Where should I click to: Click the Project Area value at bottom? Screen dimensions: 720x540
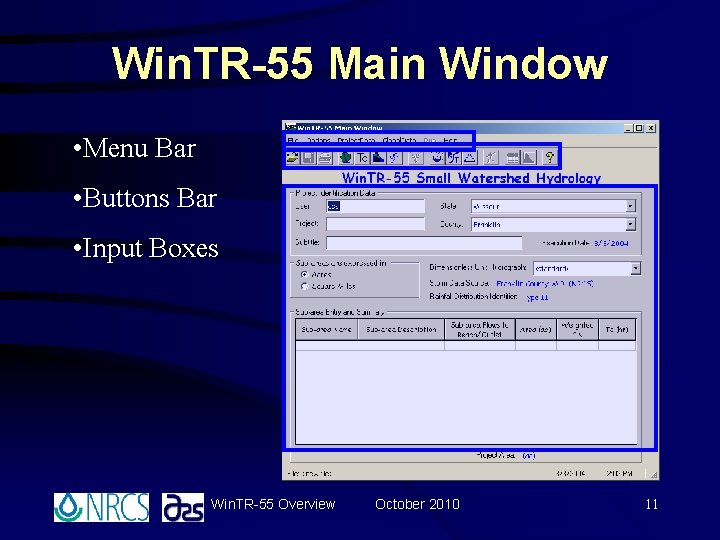click(x=529, y=456)
